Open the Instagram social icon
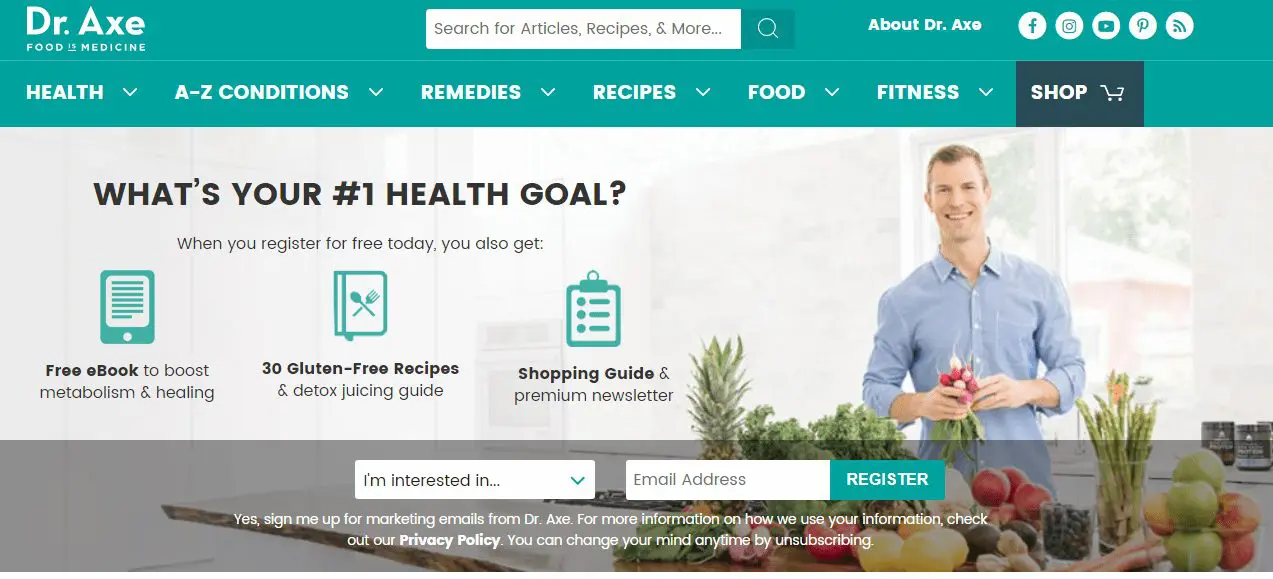 click(1069, 26)
